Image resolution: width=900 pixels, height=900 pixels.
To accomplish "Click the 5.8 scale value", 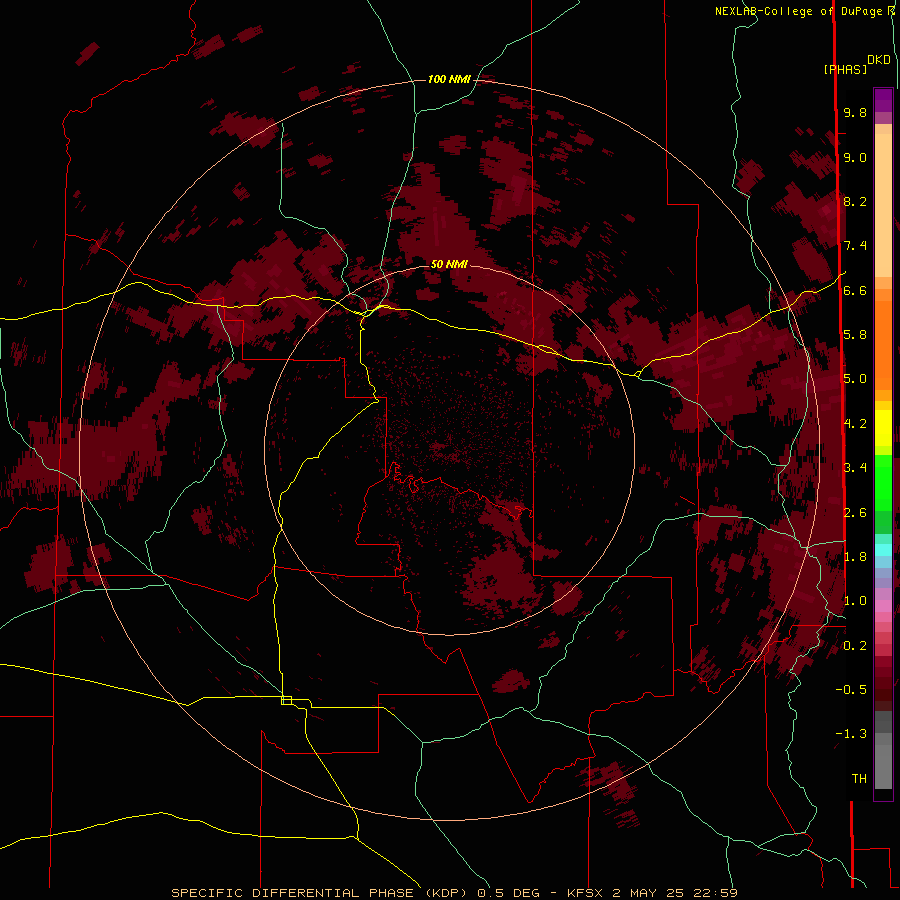I will (855, 334).
